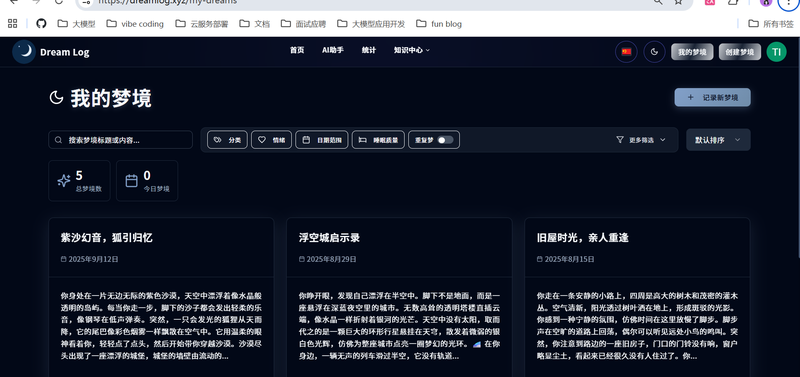Click the 我的梦境 page heading
The height and width of the screenshot is (377, 800).
[111, 98]
